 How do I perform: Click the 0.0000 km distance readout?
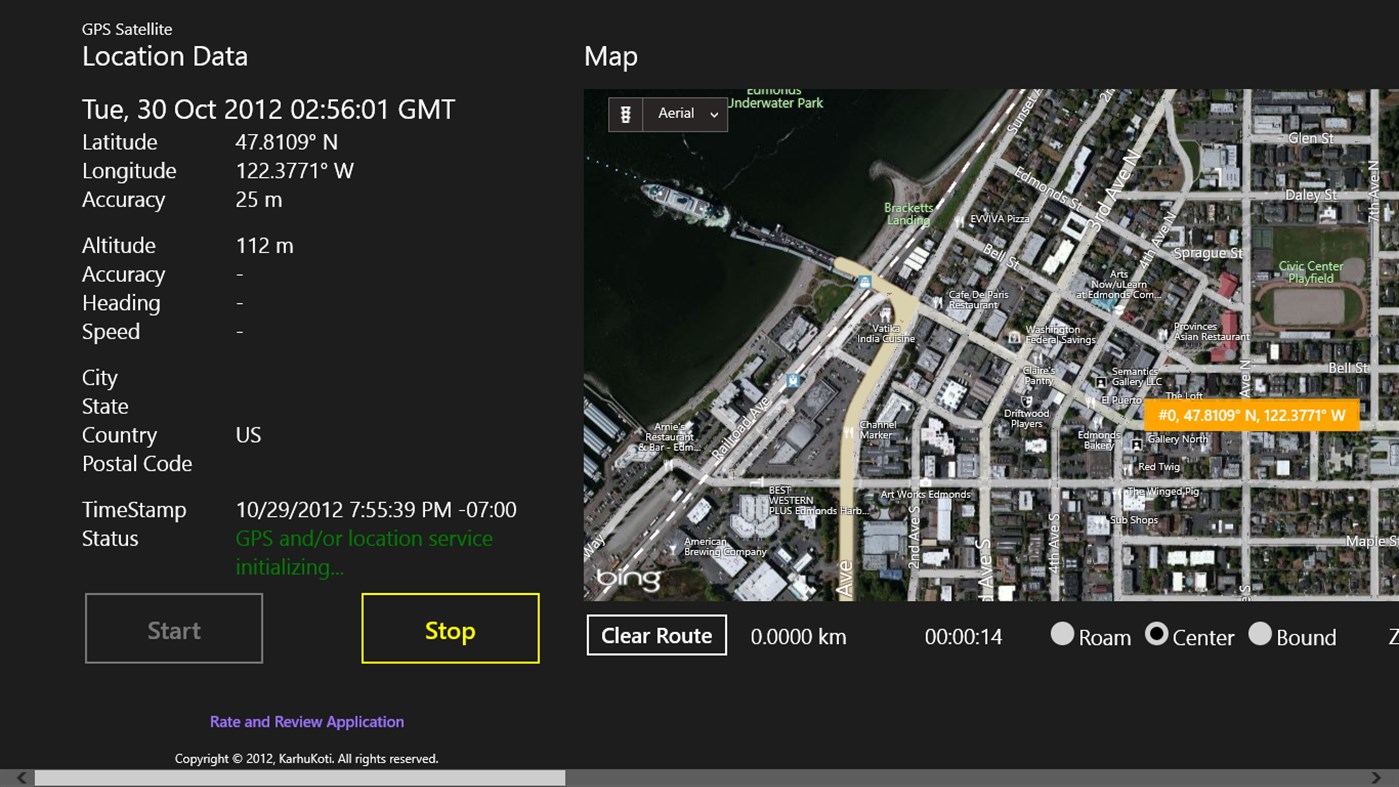coord(798,636)
